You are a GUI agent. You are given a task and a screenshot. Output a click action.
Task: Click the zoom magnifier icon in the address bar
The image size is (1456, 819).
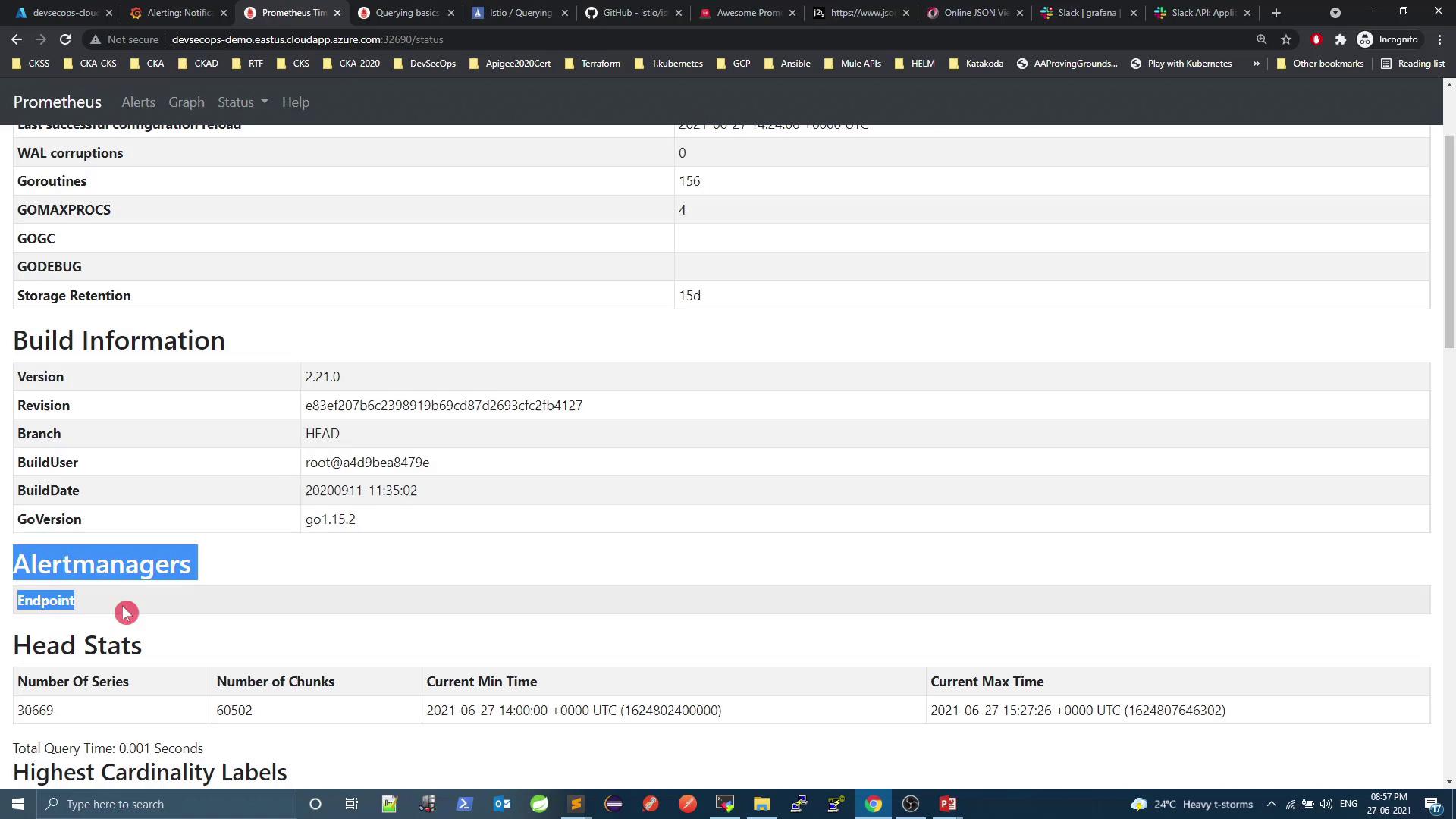[x=1262, y=39]
